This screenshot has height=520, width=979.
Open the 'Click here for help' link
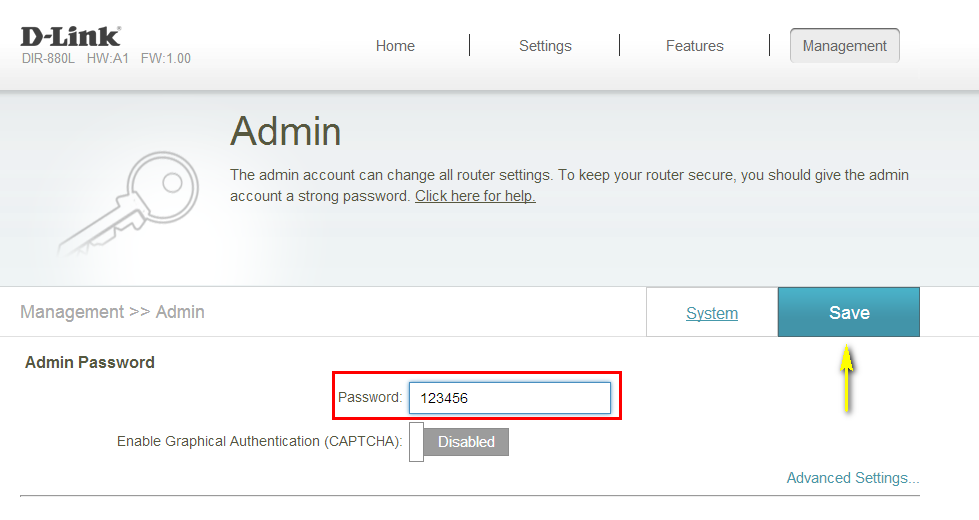coord(475,196)
